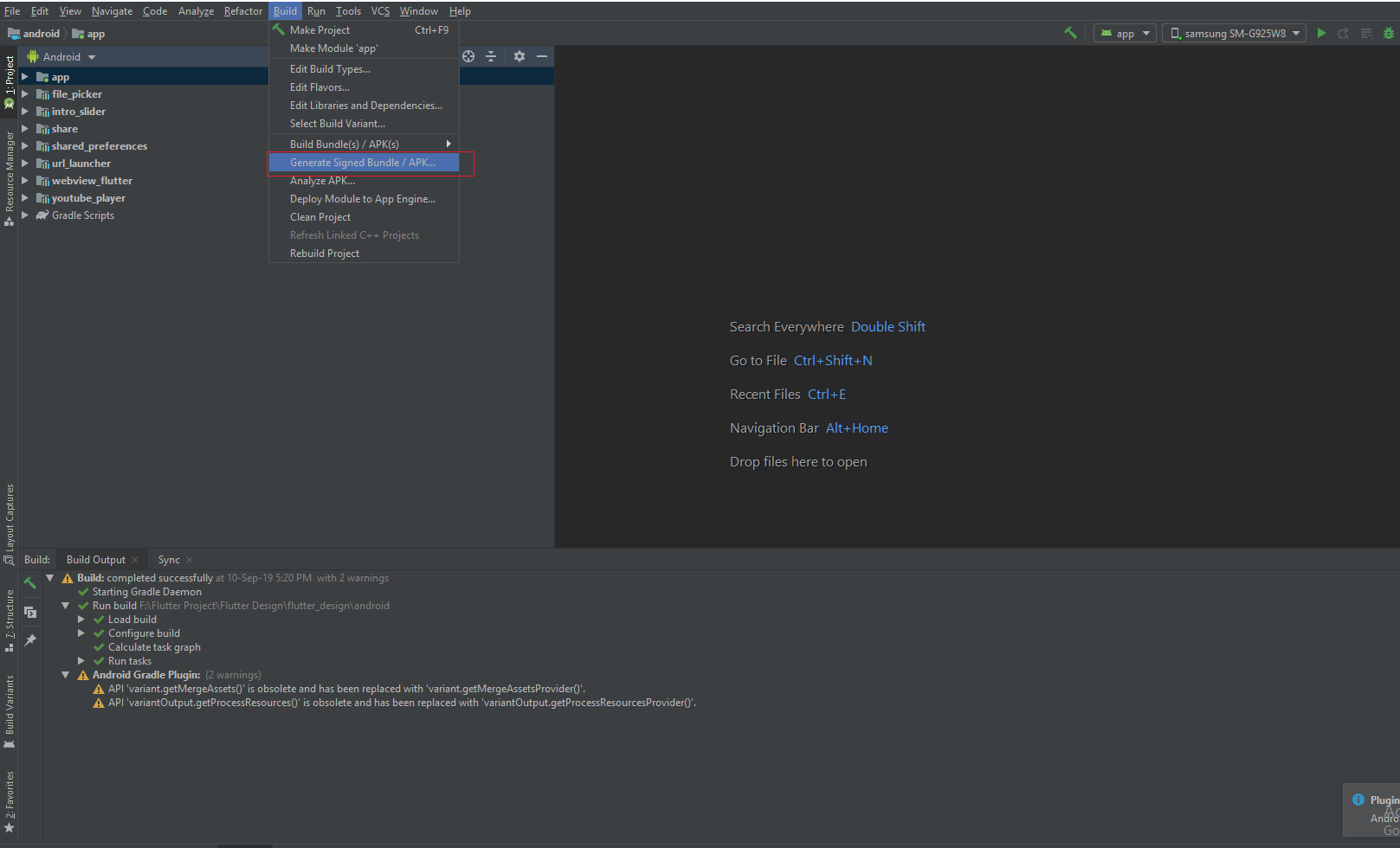Click the Collapse All icon in project panel

click(x=491, y=56)
